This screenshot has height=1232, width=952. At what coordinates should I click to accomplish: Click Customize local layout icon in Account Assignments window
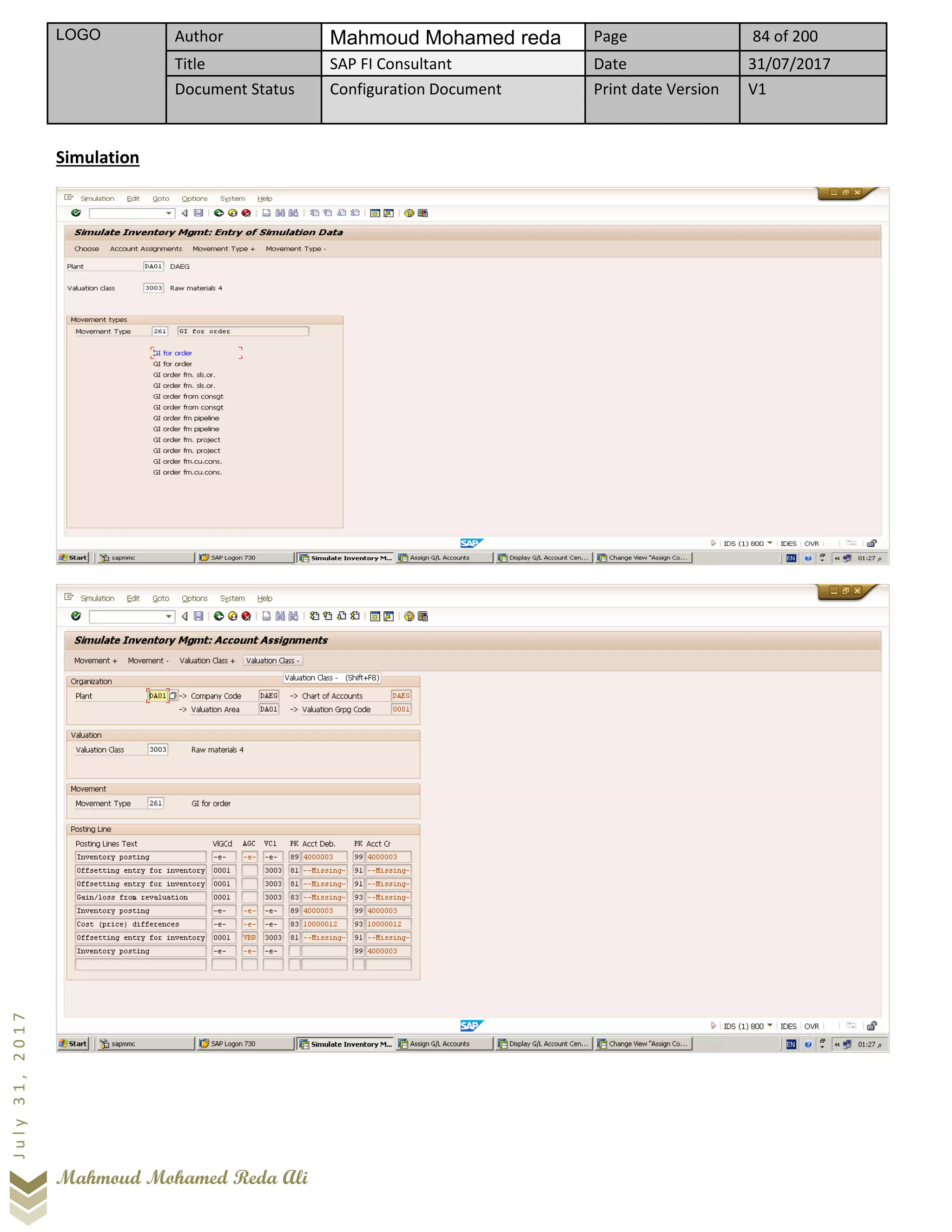(x=423, y=616)
